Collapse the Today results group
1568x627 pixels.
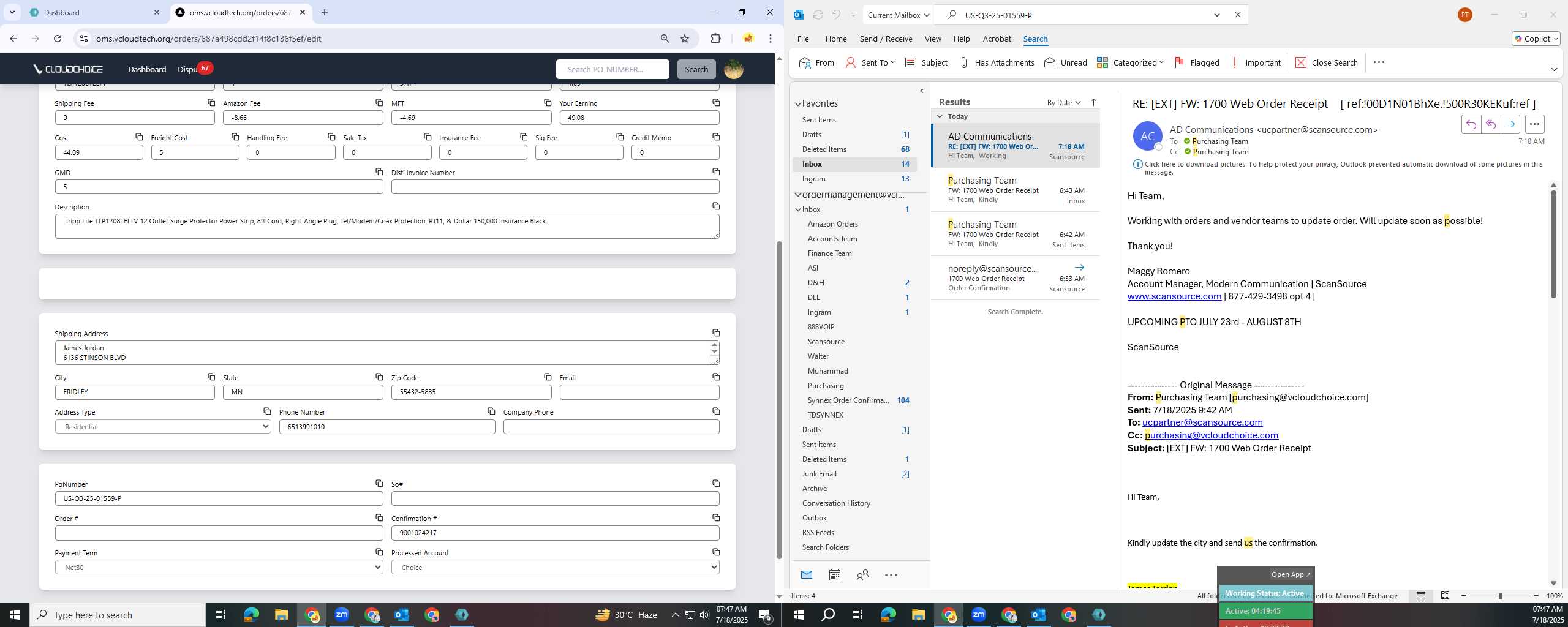pyautogui.click(x=940, y=116)
